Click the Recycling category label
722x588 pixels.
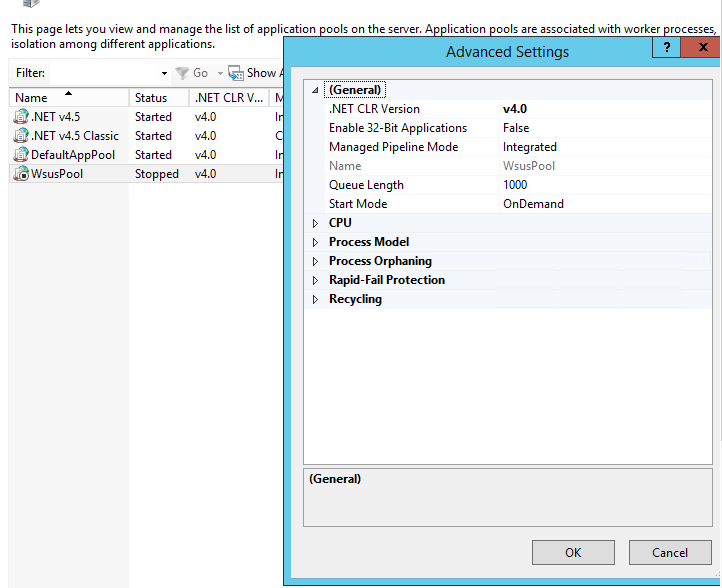click(x=355, y=299)
